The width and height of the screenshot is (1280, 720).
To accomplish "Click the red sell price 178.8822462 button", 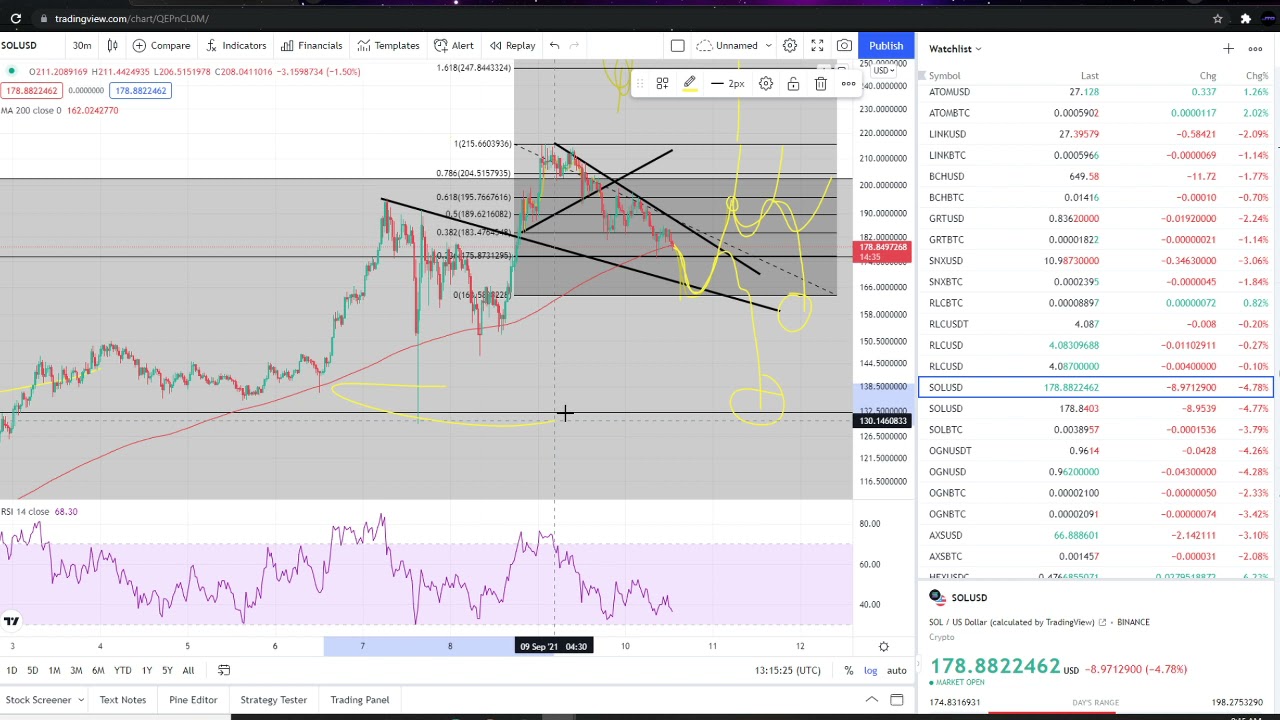I will click(x=31, y=91).
